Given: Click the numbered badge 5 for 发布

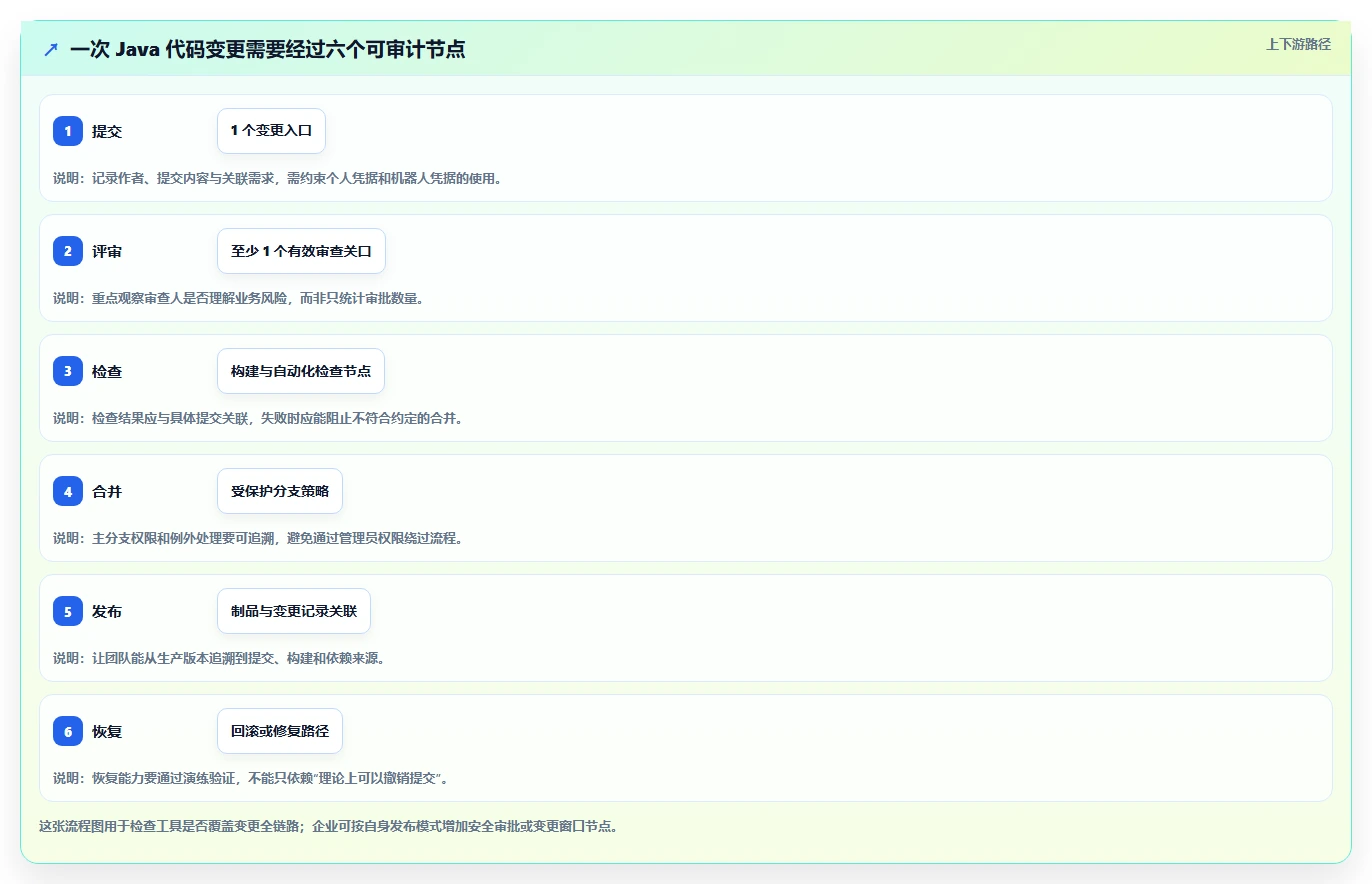Looking at the screenshot, I should 68,611.
